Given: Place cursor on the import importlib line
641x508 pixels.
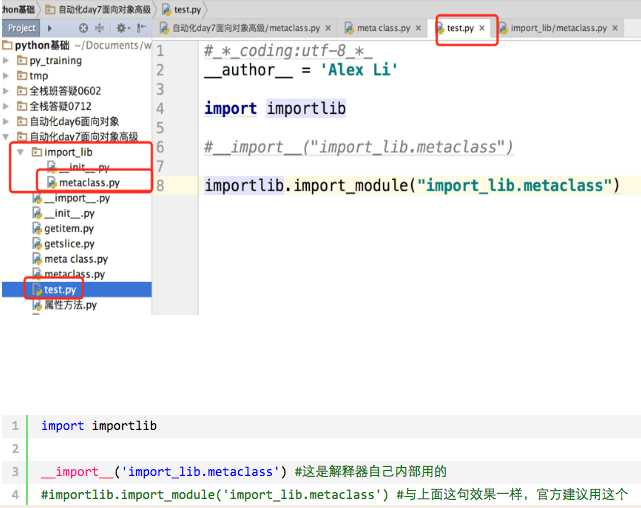Looking at the screenshot, I should point(275,109).
